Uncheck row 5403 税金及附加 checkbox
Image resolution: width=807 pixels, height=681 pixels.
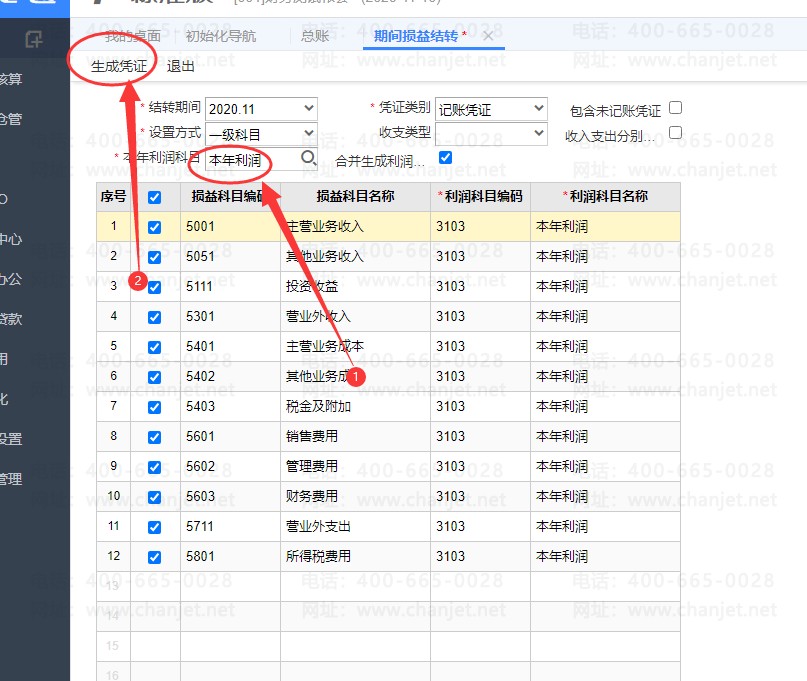click(154, 407)
